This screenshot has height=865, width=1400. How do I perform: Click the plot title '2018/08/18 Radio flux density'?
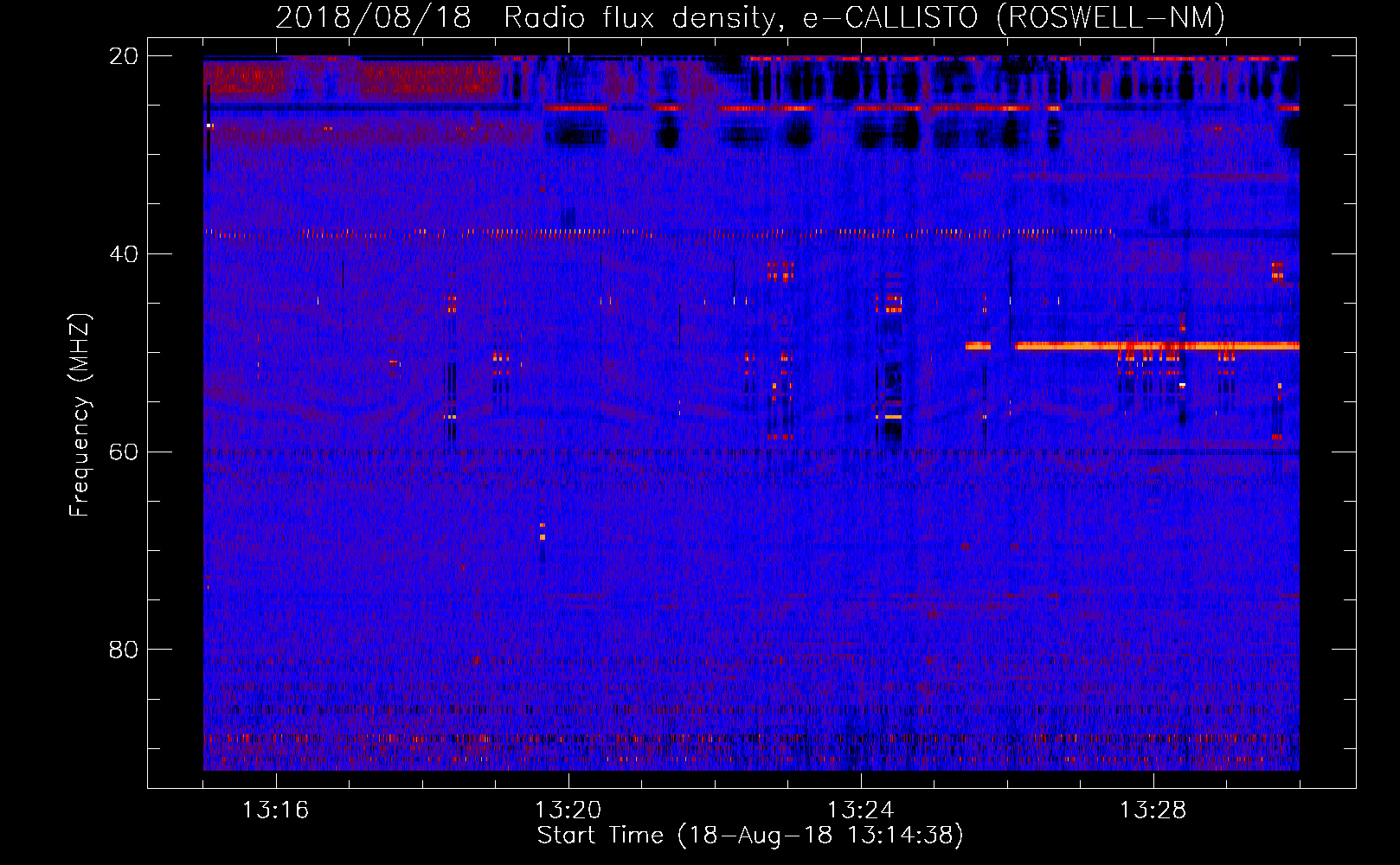[x=750, y=17]
